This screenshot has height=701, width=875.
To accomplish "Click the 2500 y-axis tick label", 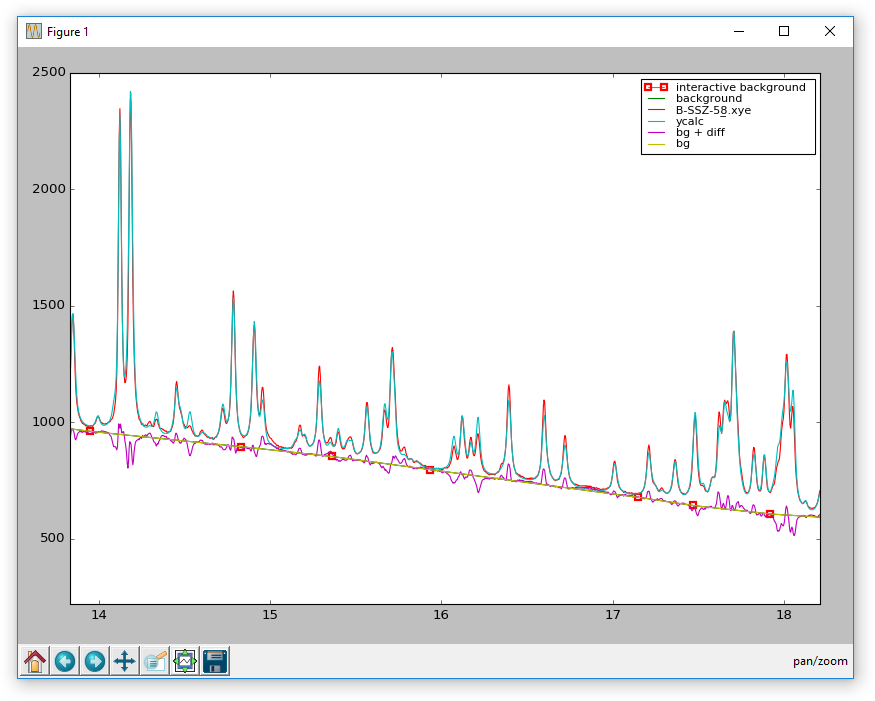I will coord(47,73).
